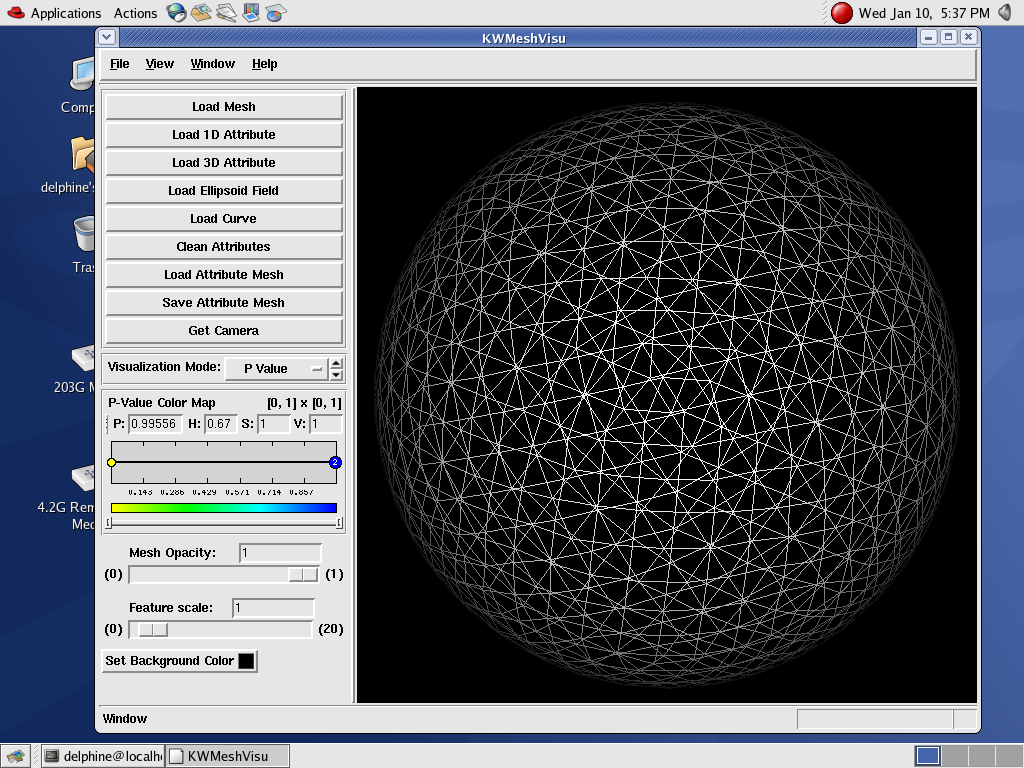
Task: Open the KWMeshVisu window menu button
Action: 108,37
